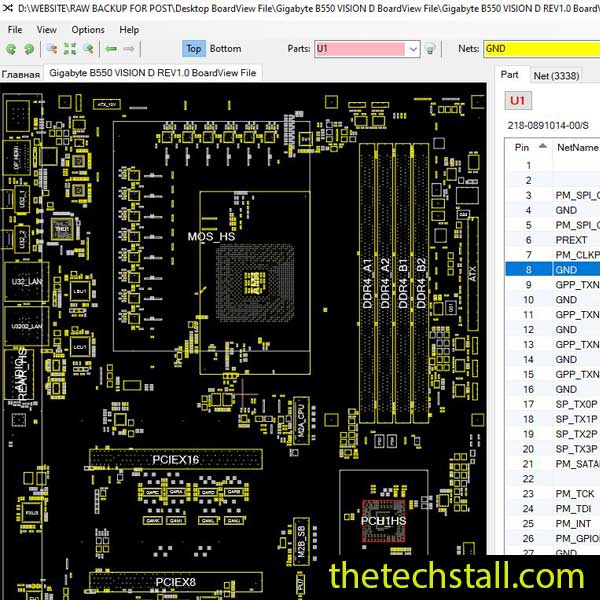
Task: Select pin 10 GND row
Action: [x=553, y=300]
